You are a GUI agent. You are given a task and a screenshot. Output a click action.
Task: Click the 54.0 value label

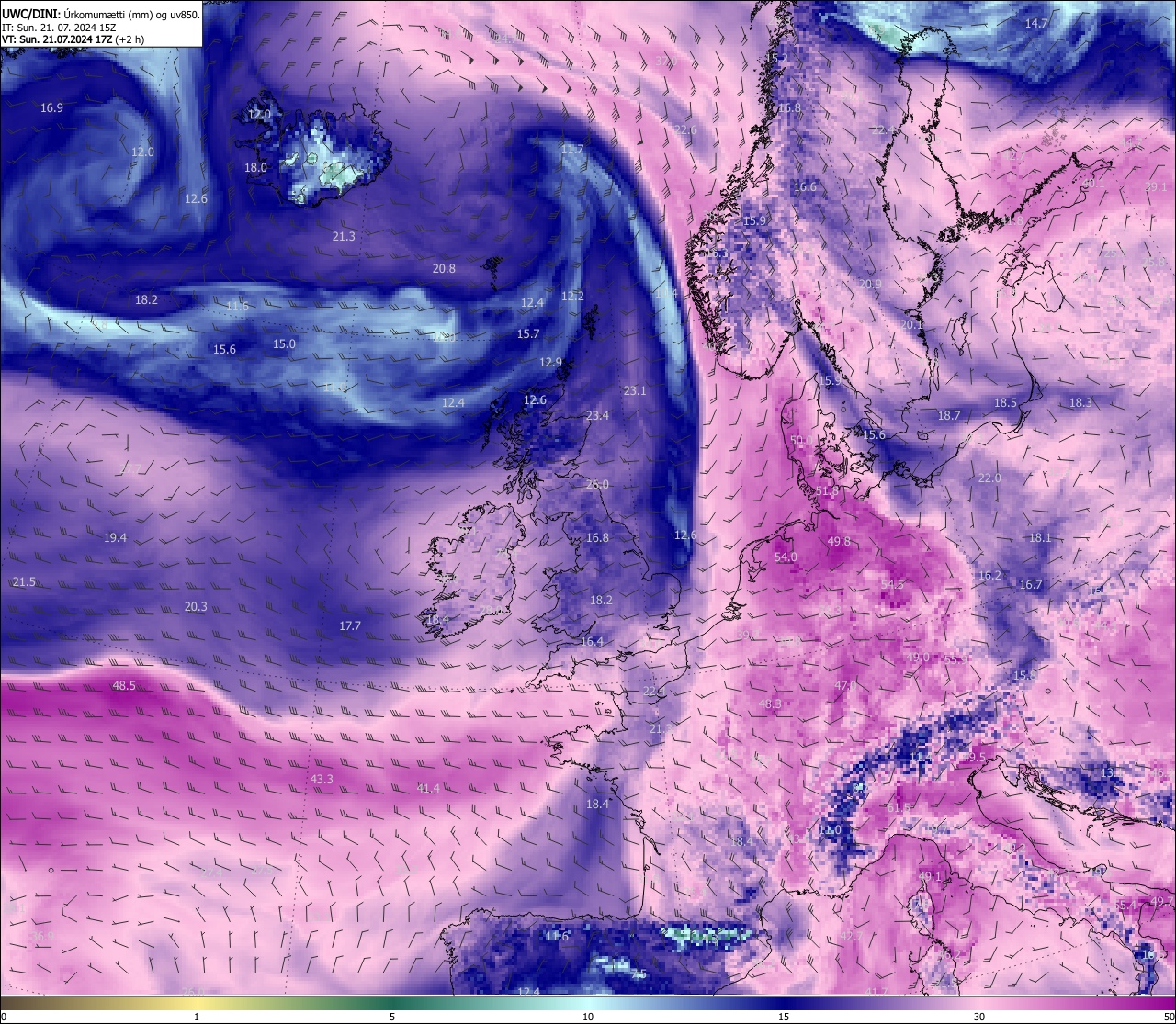[786, 557]
